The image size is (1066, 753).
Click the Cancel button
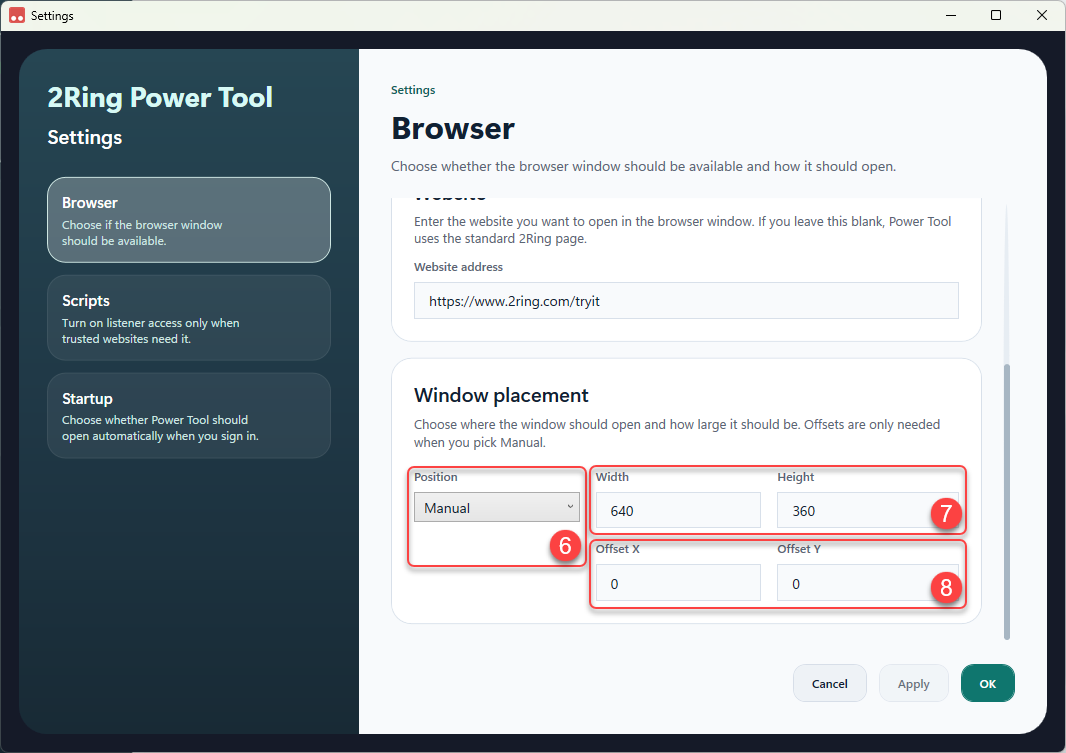829,683
